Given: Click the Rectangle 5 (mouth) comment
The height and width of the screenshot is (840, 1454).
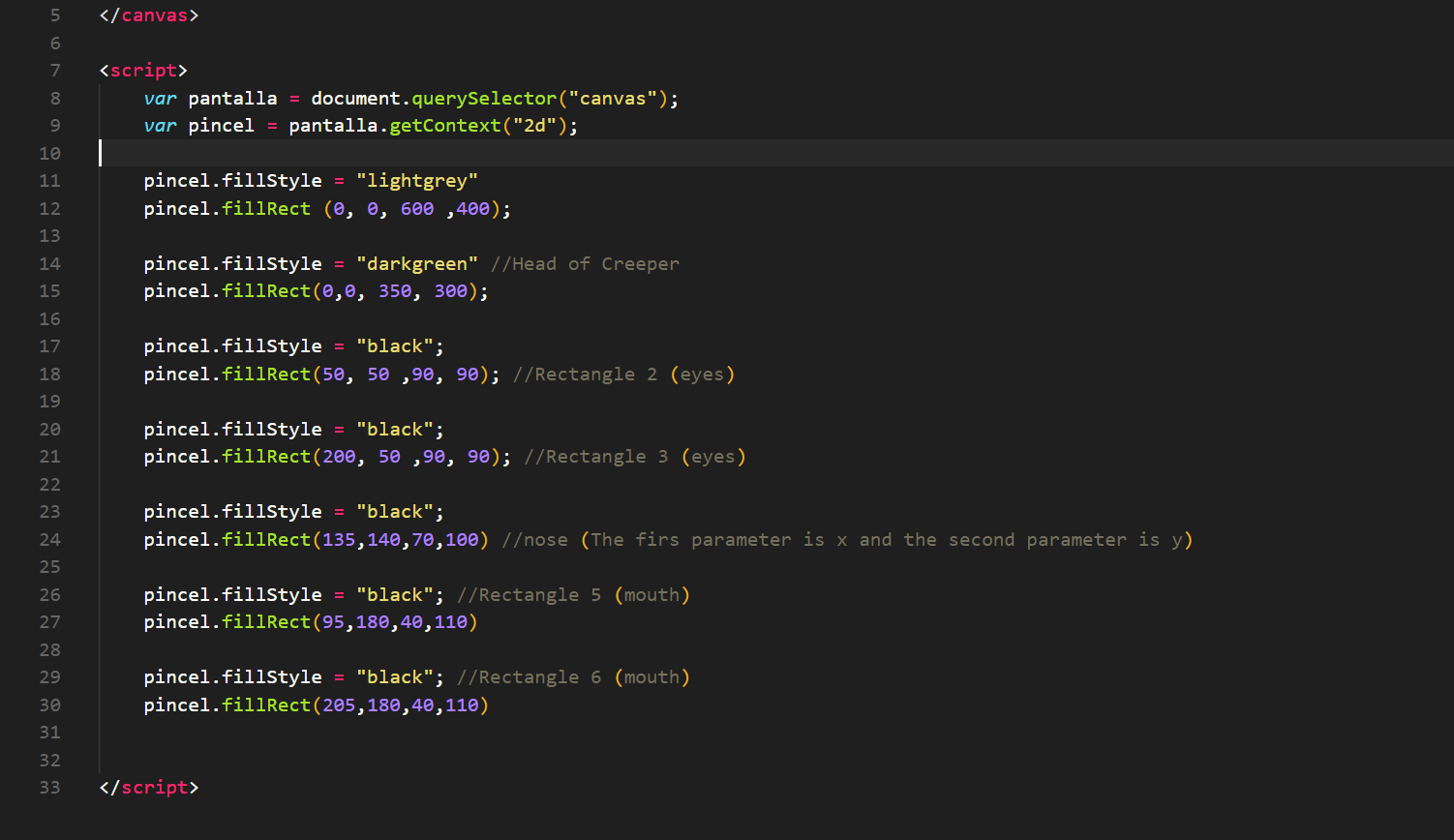Looking at the screenshot, I should tap(574, 594).
